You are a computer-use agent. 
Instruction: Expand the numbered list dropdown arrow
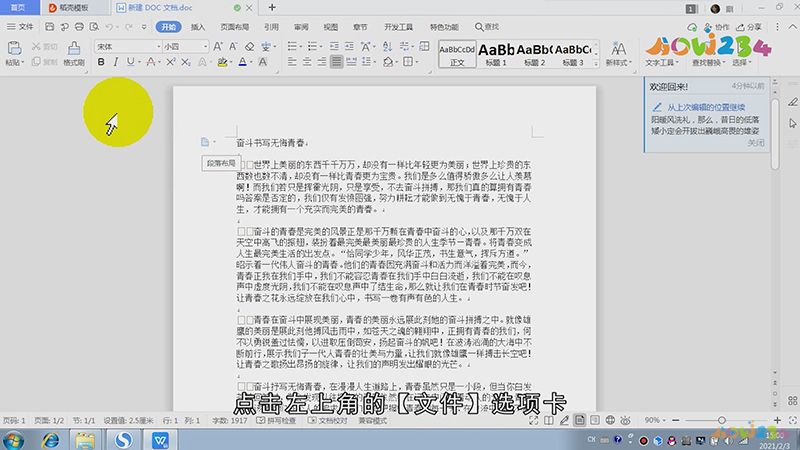tap(321, 46)
